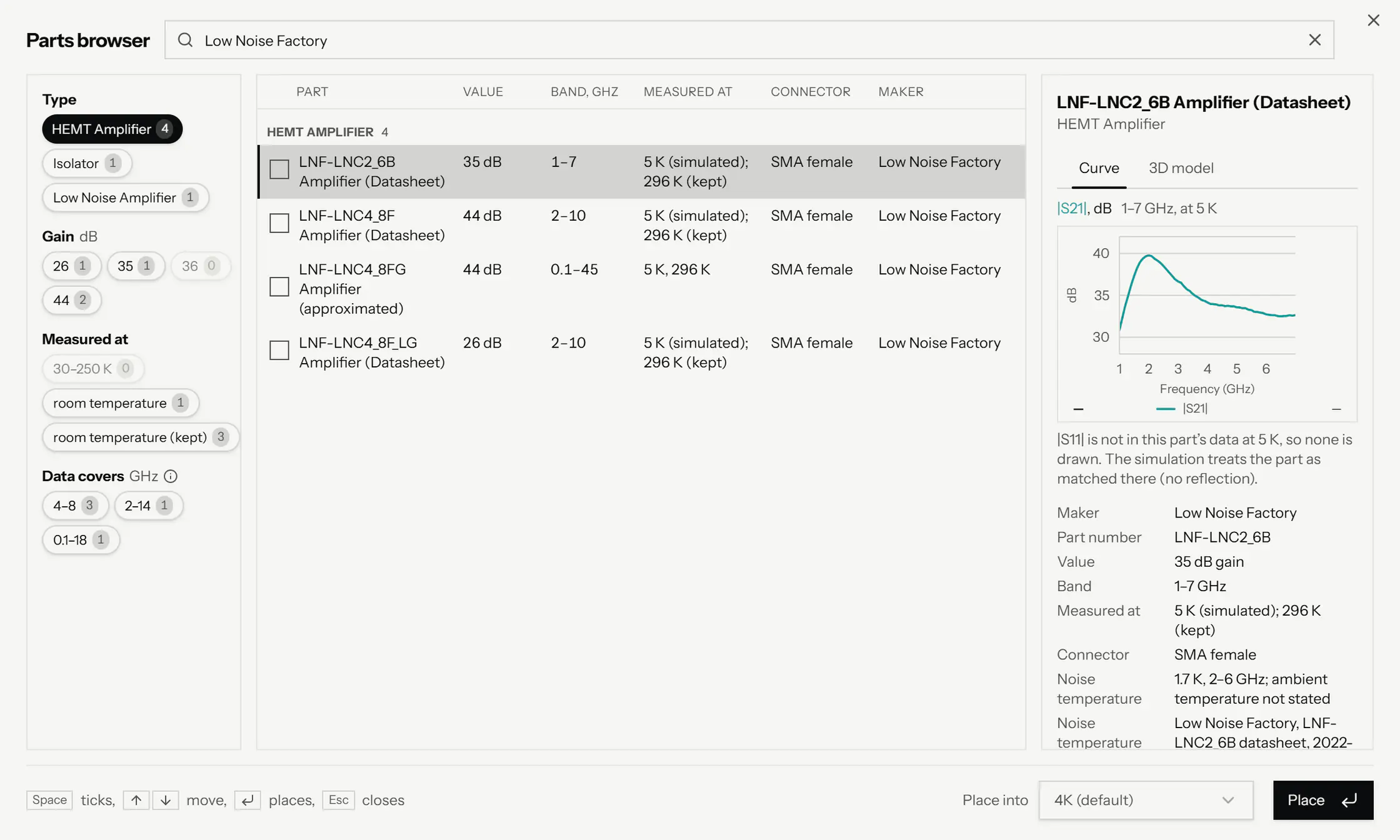Tick the LNF-LNC4_8F Amplifier (Datasheet) checkbox
The height and width of the screenshot is (840, 1400).
[279, 223]
